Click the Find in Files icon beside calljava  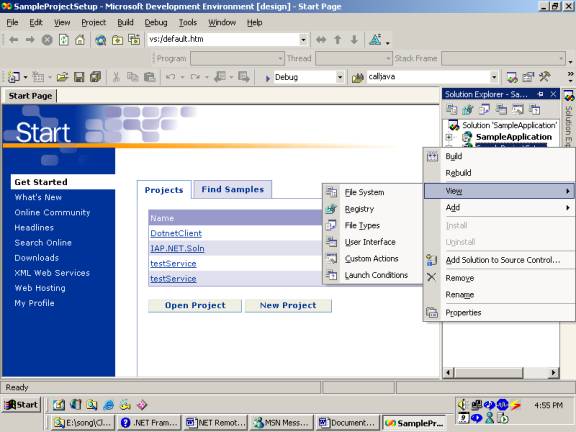(357, 78)
